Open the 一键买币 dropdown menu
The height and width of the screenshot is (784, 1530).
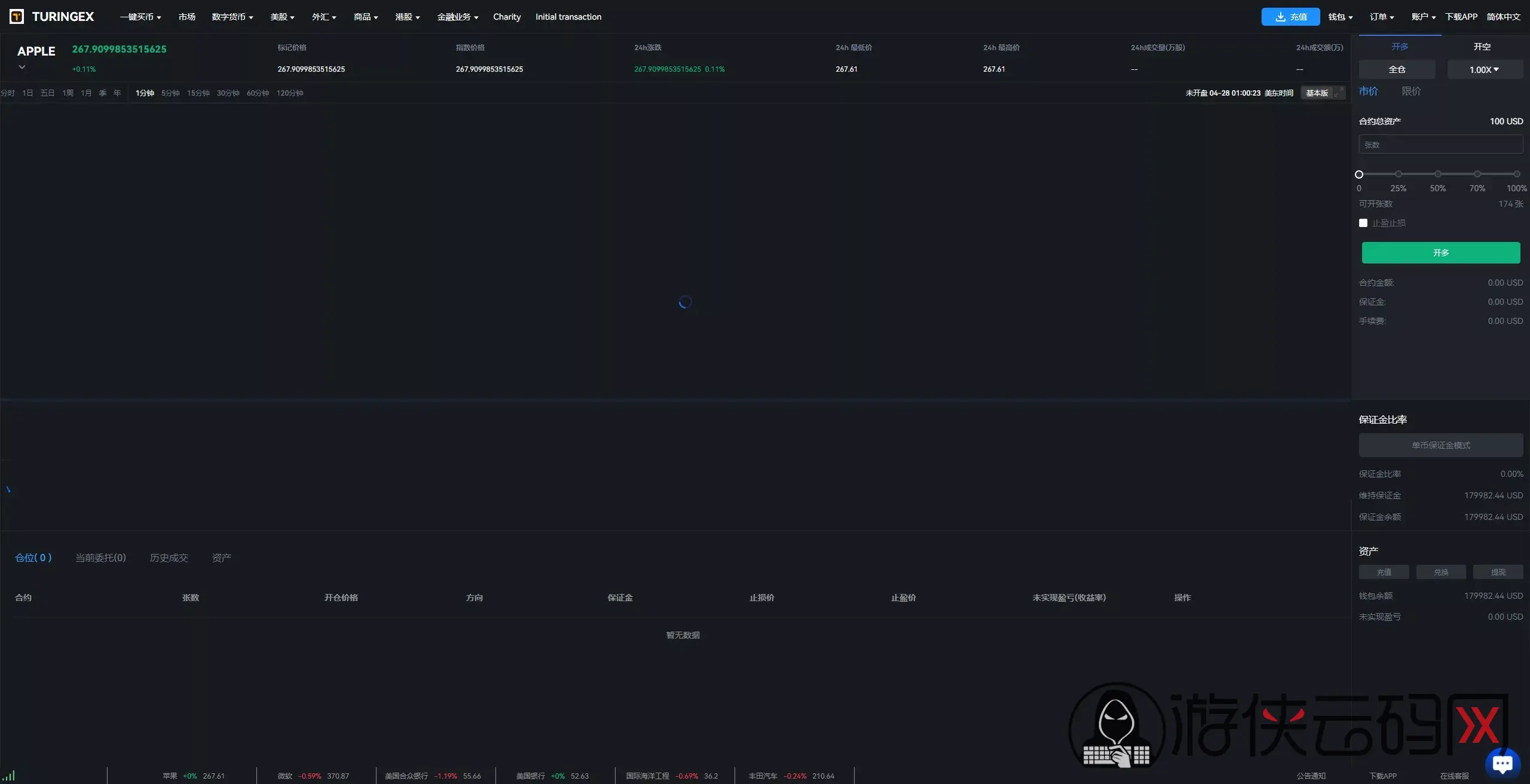click(140, 17)
